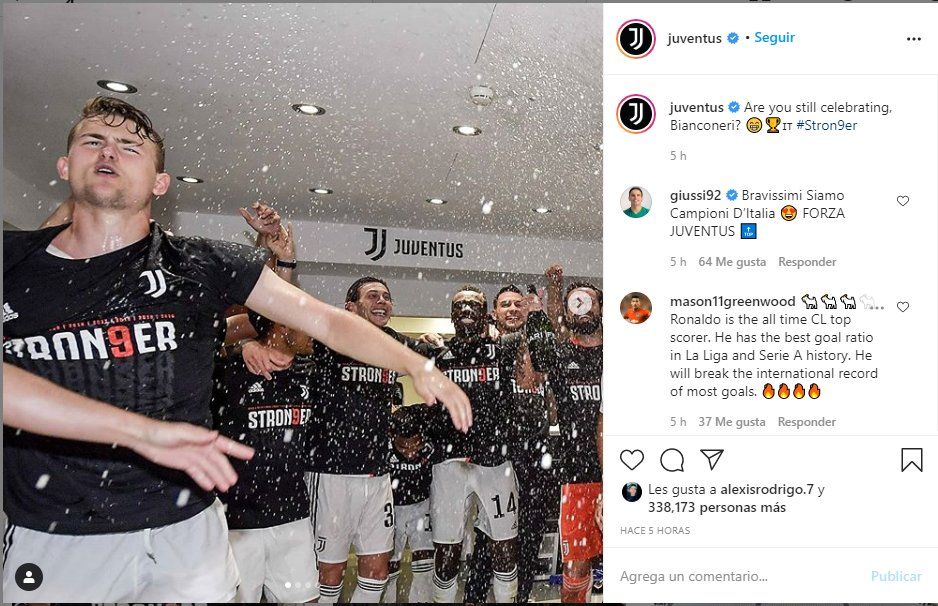Reply to mason11greenwood's comment via Responder
938x606 pixels.
point(806,422)
